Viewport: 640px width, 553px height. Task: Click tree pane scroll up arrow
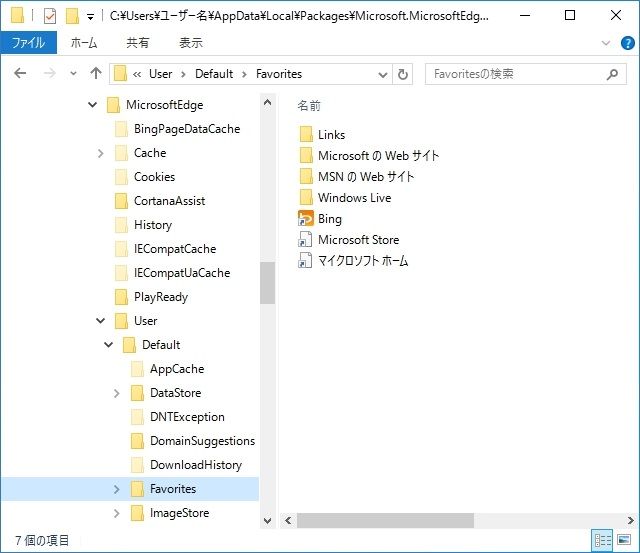(x=267, y=102)
